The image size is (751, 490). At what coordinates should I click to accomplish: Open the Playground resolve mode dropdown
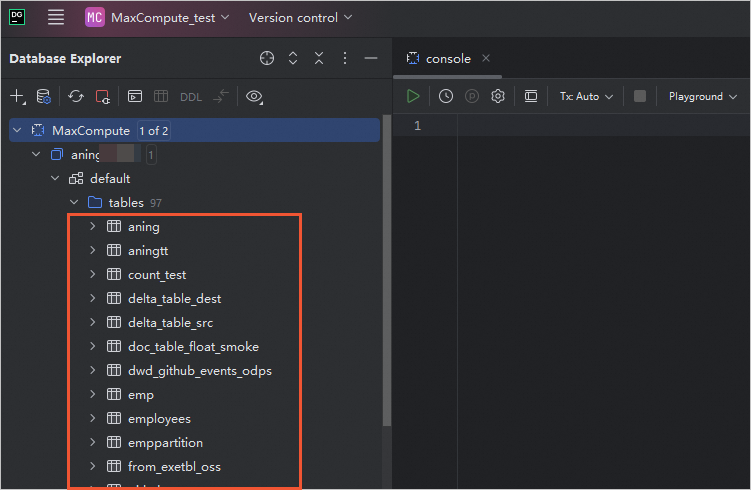point(703,96)
